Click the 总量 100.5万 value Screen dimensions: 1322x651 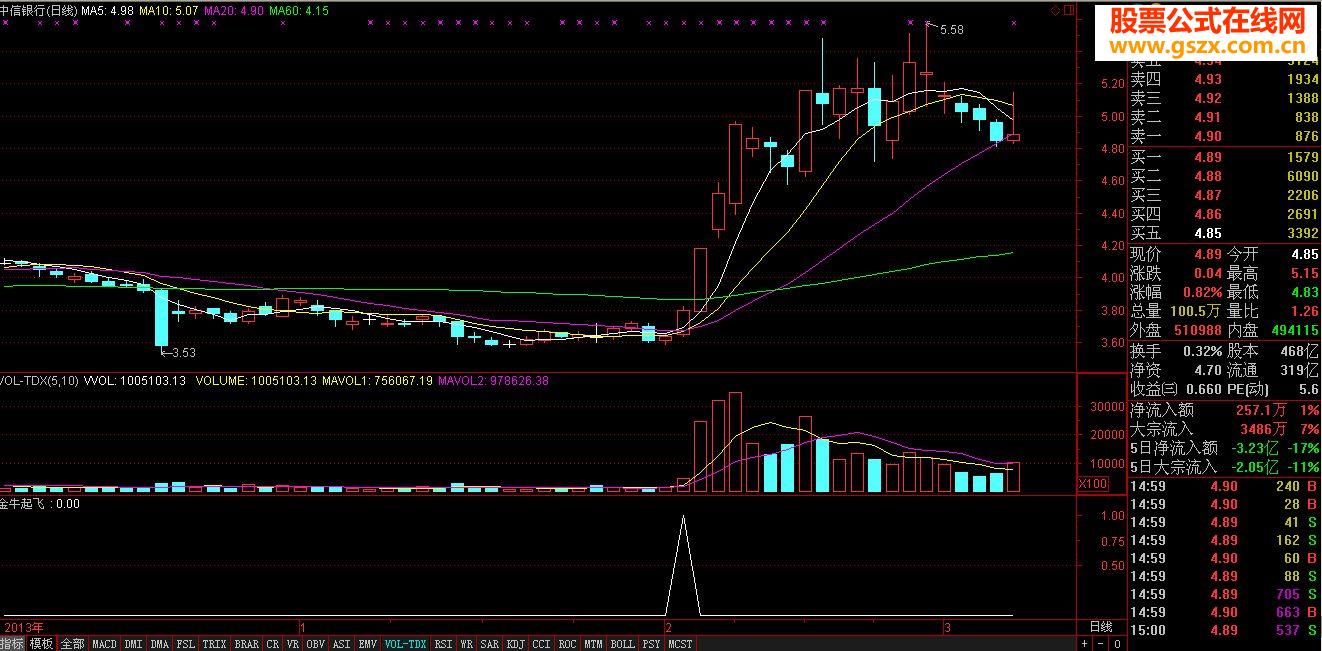(1195, 311)
